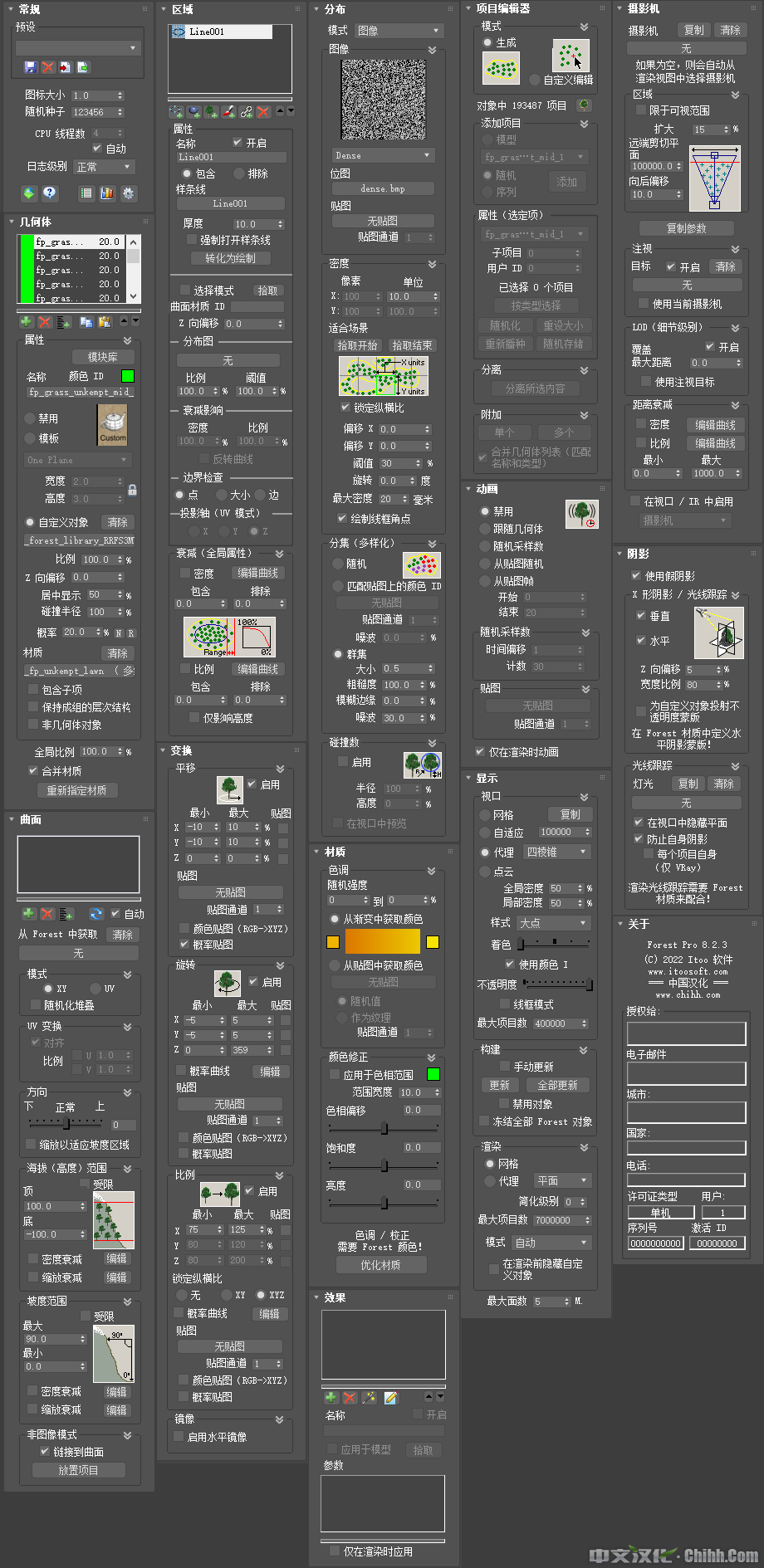Open the help question-mark icon in 常规
The width and height of the screenshot is (764, 1568).
point(50,193)
